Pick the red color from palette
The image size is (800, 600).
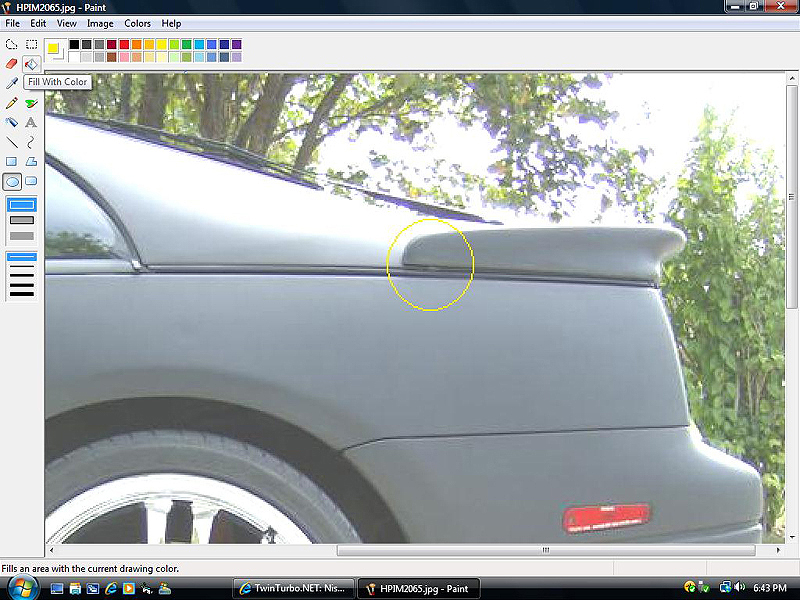124,44
